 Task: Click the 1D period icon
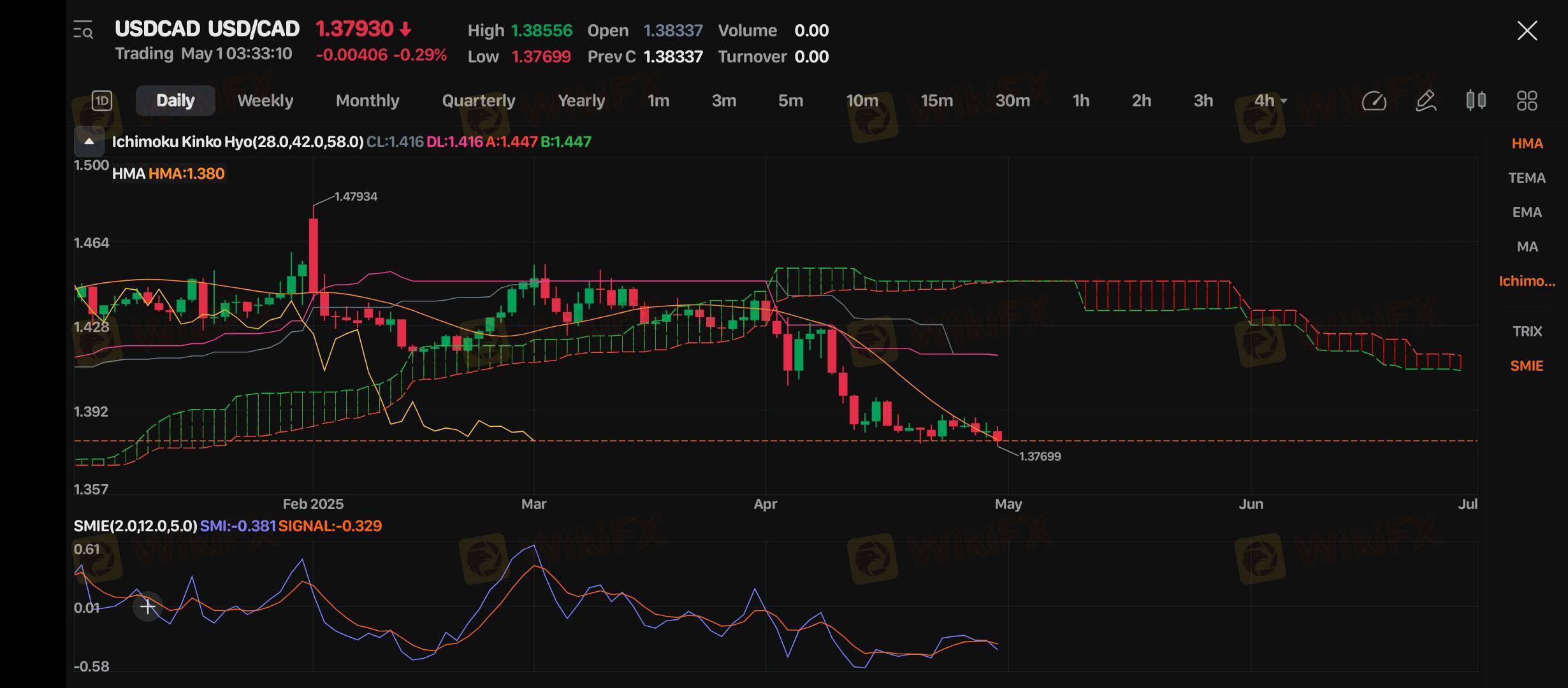[102, 101]
